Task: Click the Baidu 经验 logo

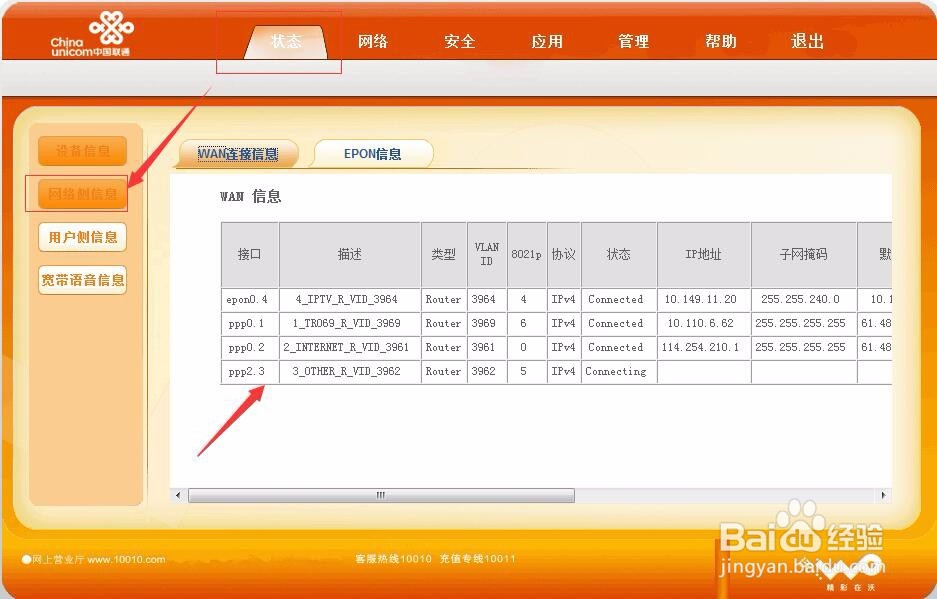Action: pos(801,536)
